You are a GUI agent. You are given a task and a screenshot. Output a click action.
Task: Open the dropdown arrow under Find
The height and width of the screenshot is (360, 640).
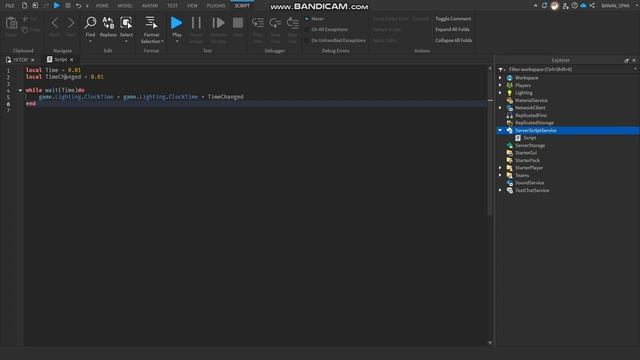pos(90,41)
